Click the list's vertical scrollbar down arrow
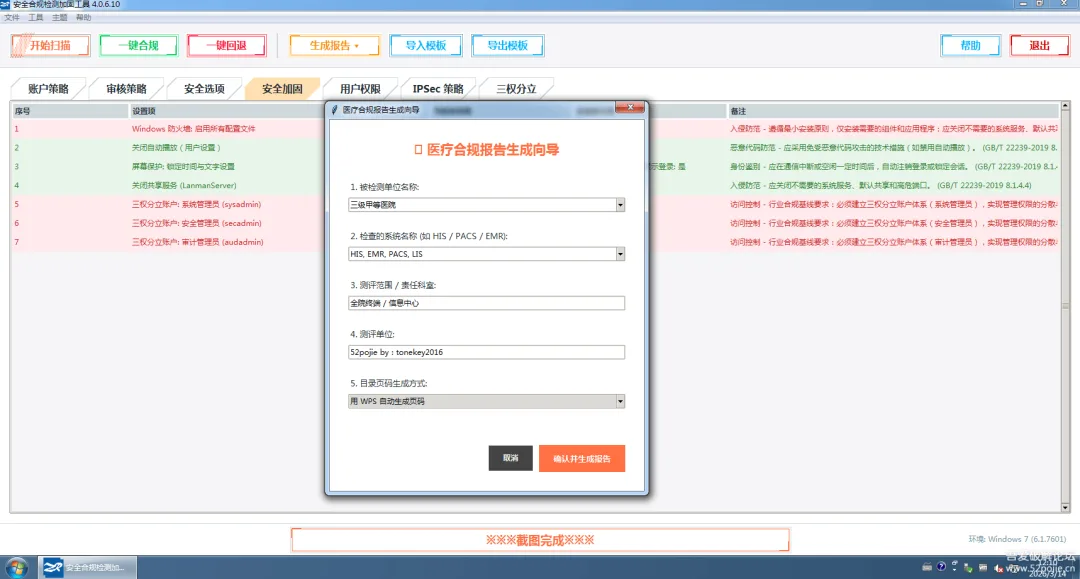Image resolution: width=1080 pixels, height=579 pixels. pos(1065,507)
